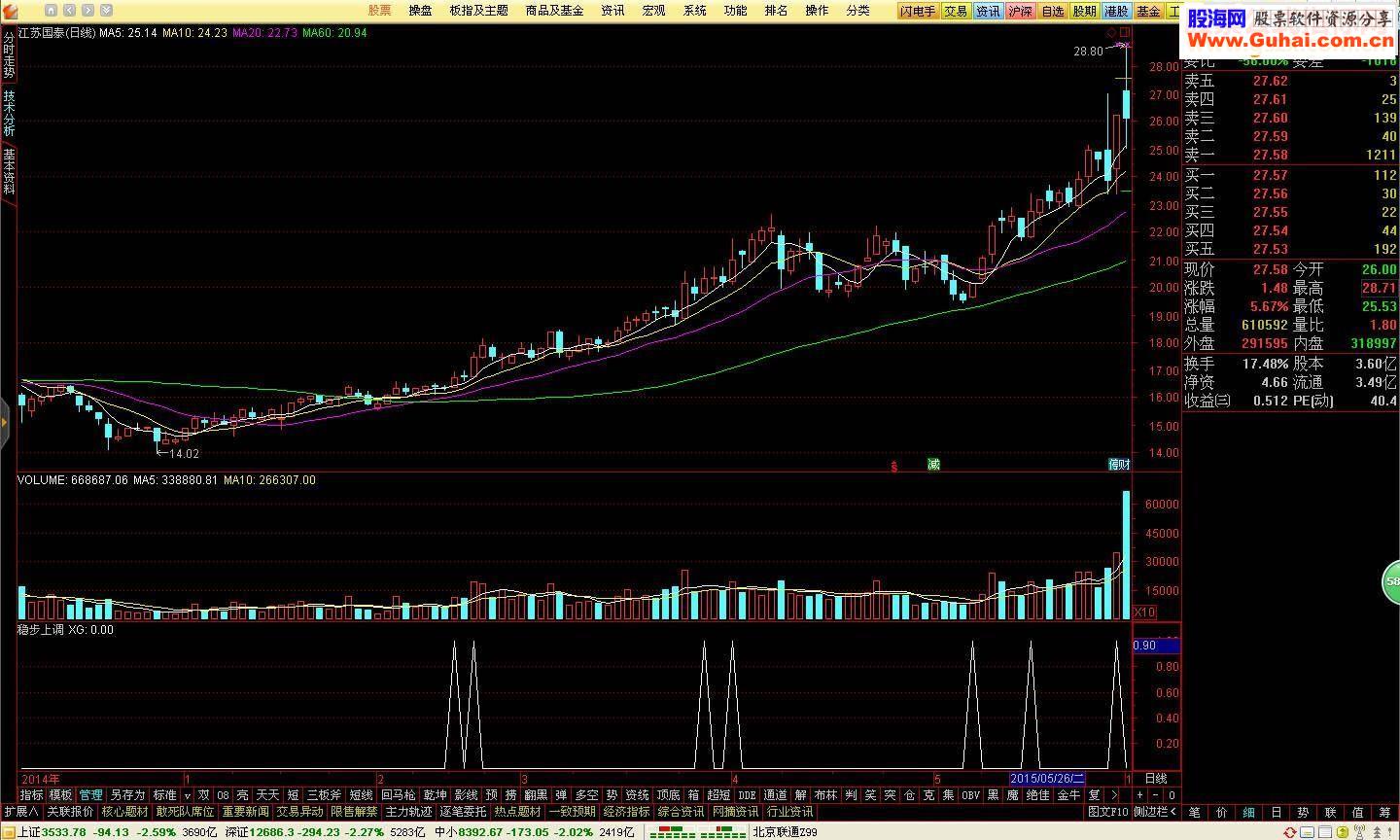The image size is (1400, 840).
Task: Open the 系统 menu
Action: [694, 11]
